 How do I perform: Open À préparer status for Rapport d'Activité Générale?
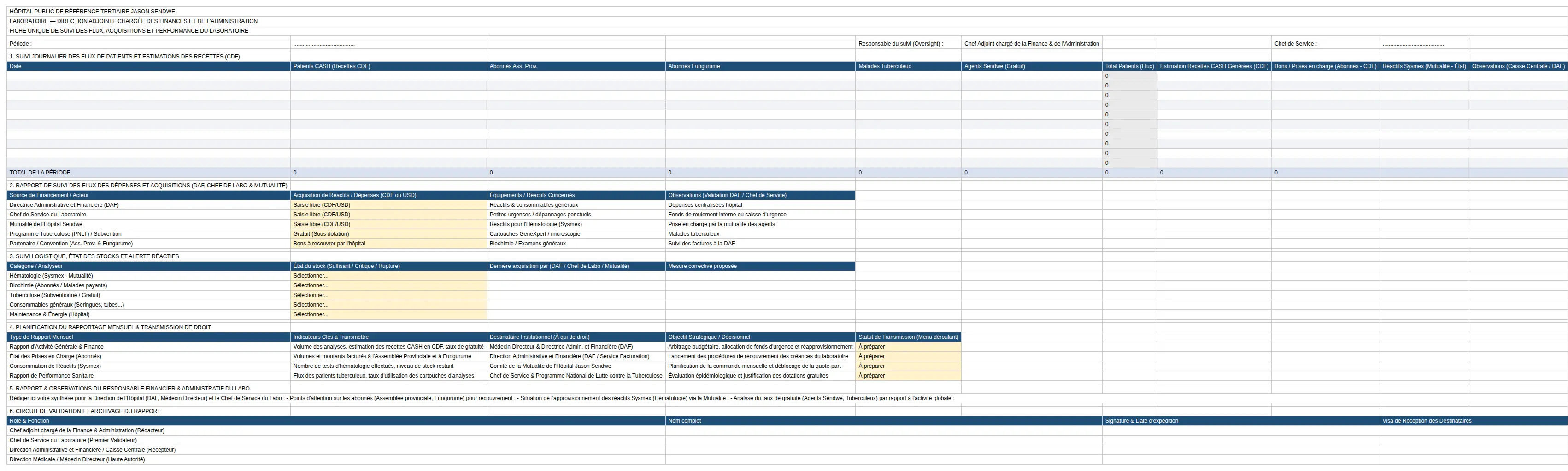pyautogui.click(x=908, y=347)
